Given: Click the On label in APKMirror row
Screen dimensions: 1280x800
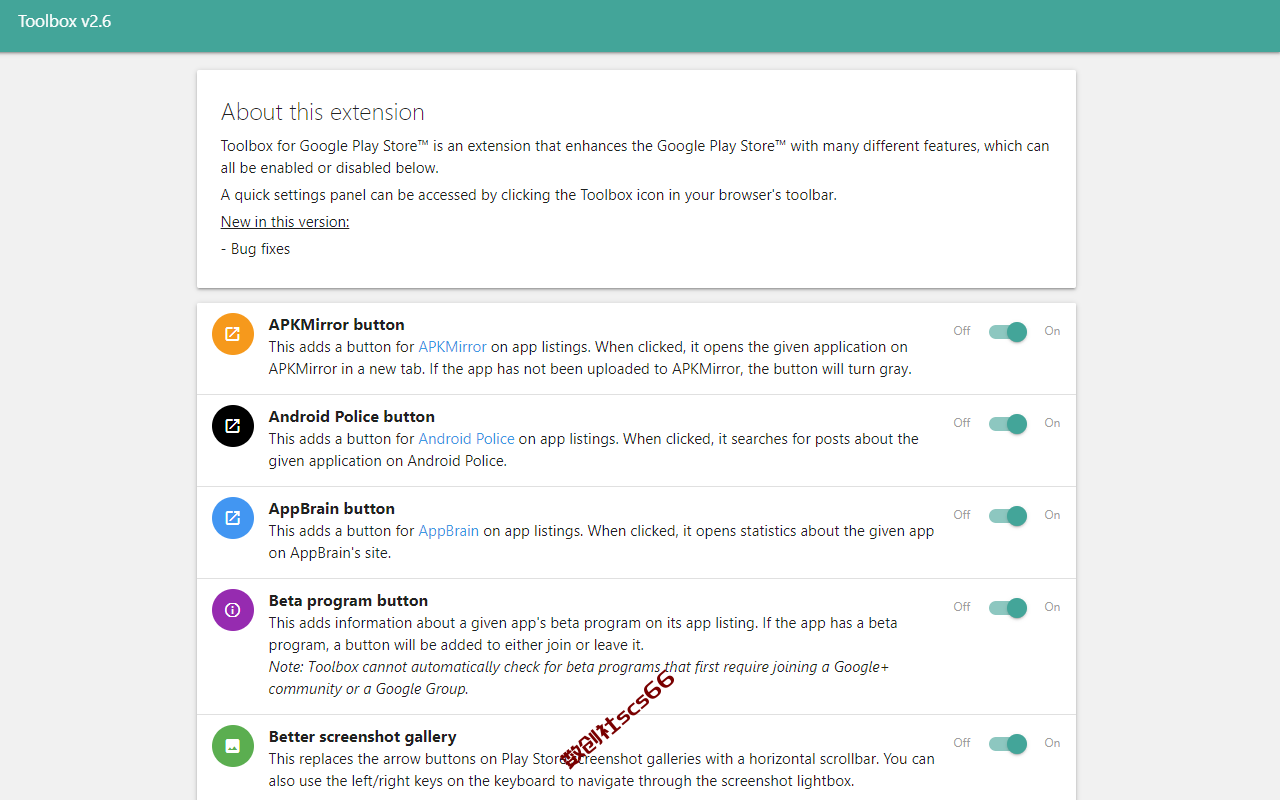Looking at the screenshot, I should pos(1052,331).
